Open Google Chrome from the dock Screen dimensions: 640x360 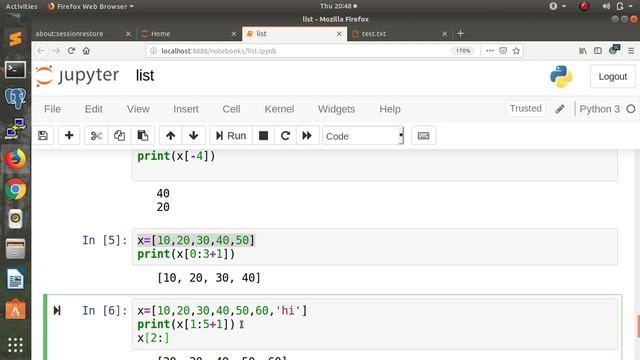pyautogui.click(x=15, y=189)
